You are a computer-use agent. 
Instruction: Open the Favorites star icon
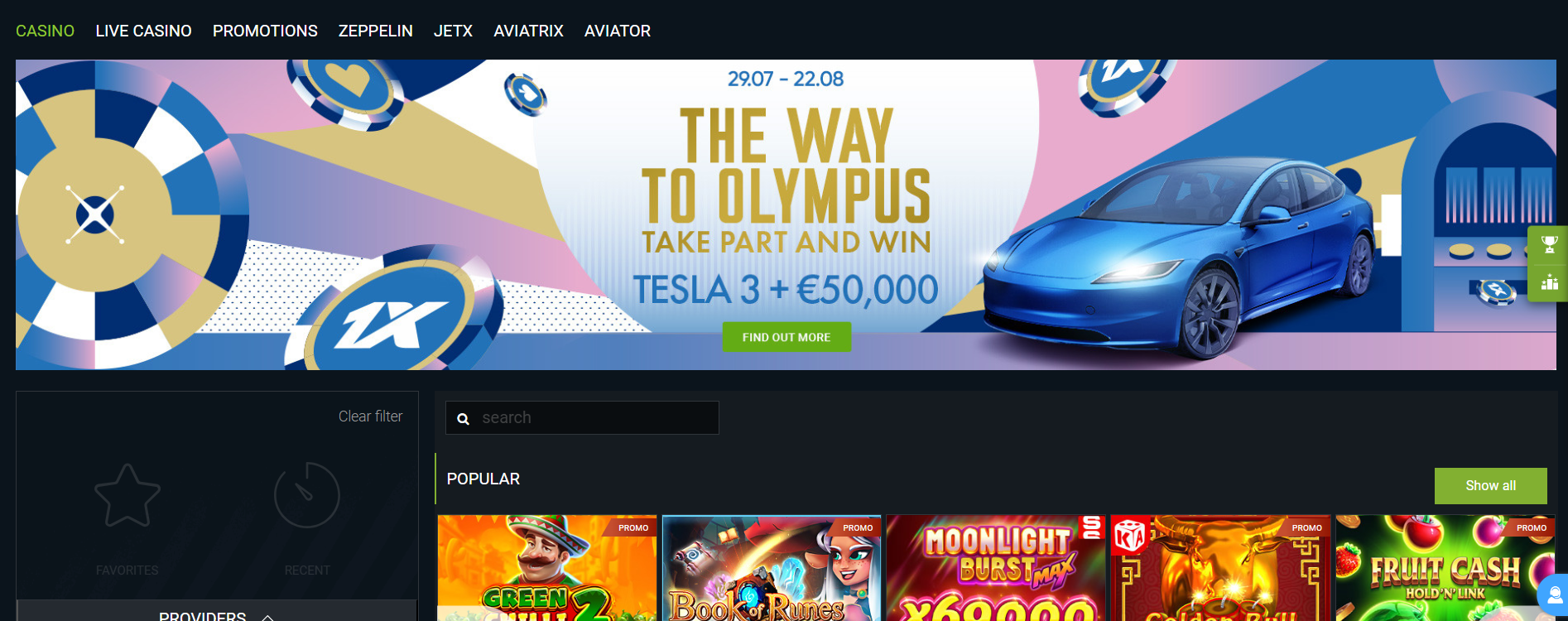tap(127, 495)
